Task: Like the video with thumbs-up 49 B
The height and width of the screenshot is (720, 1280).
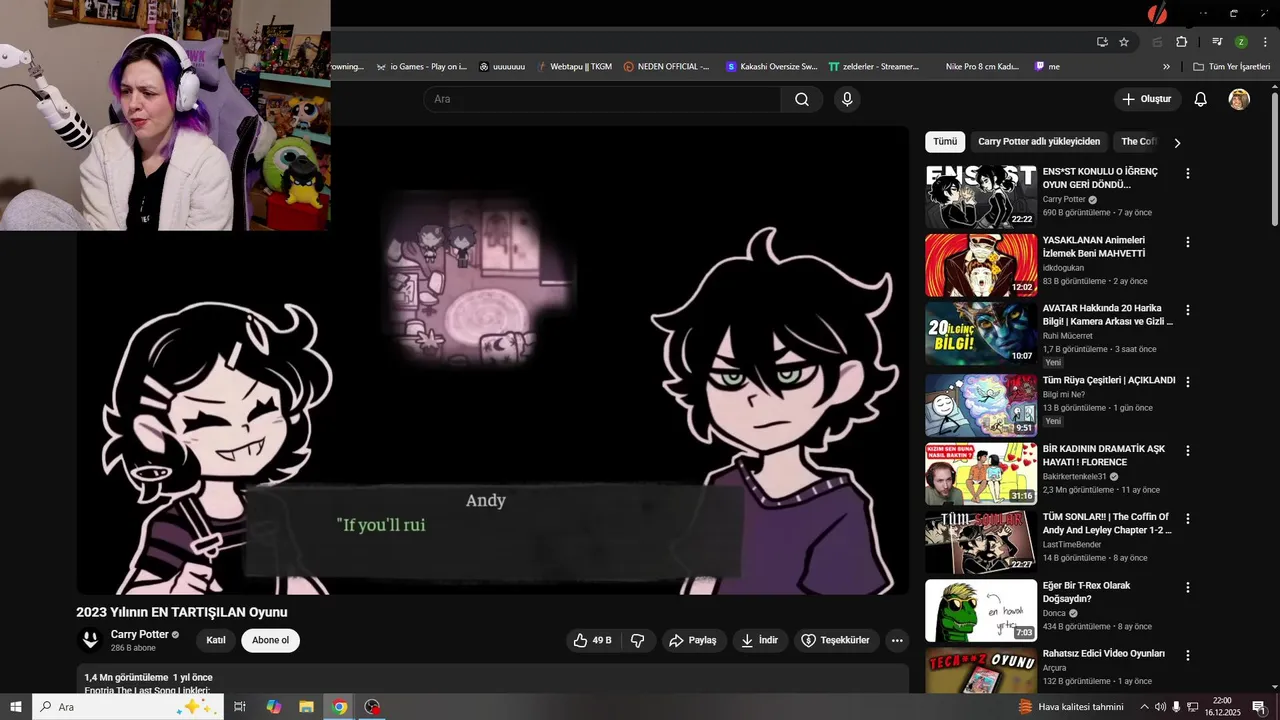Action: [592, 640]
